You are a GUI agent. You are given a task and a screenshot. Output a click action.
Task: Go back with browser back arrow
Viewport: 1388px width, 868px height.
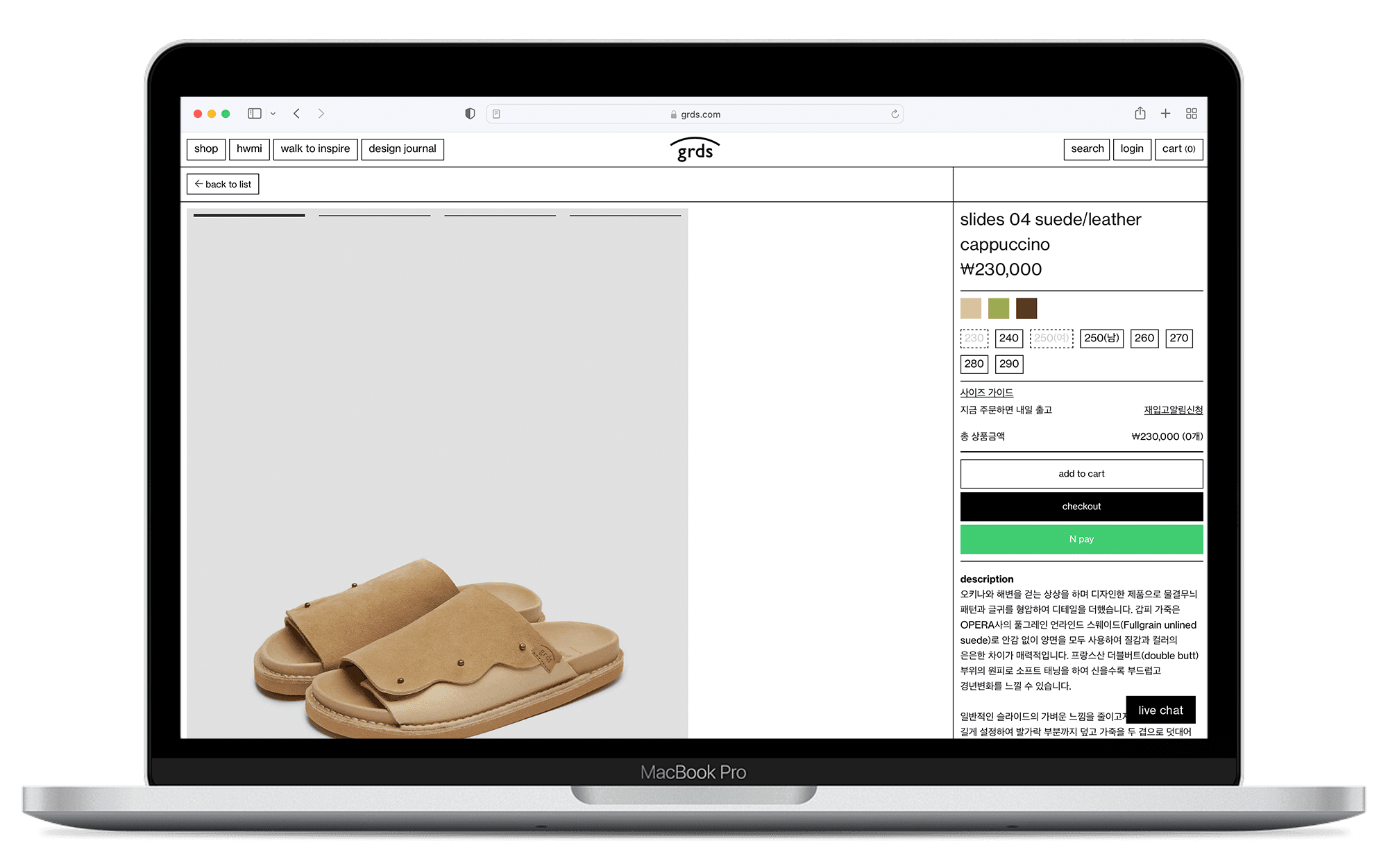[296, 114]
